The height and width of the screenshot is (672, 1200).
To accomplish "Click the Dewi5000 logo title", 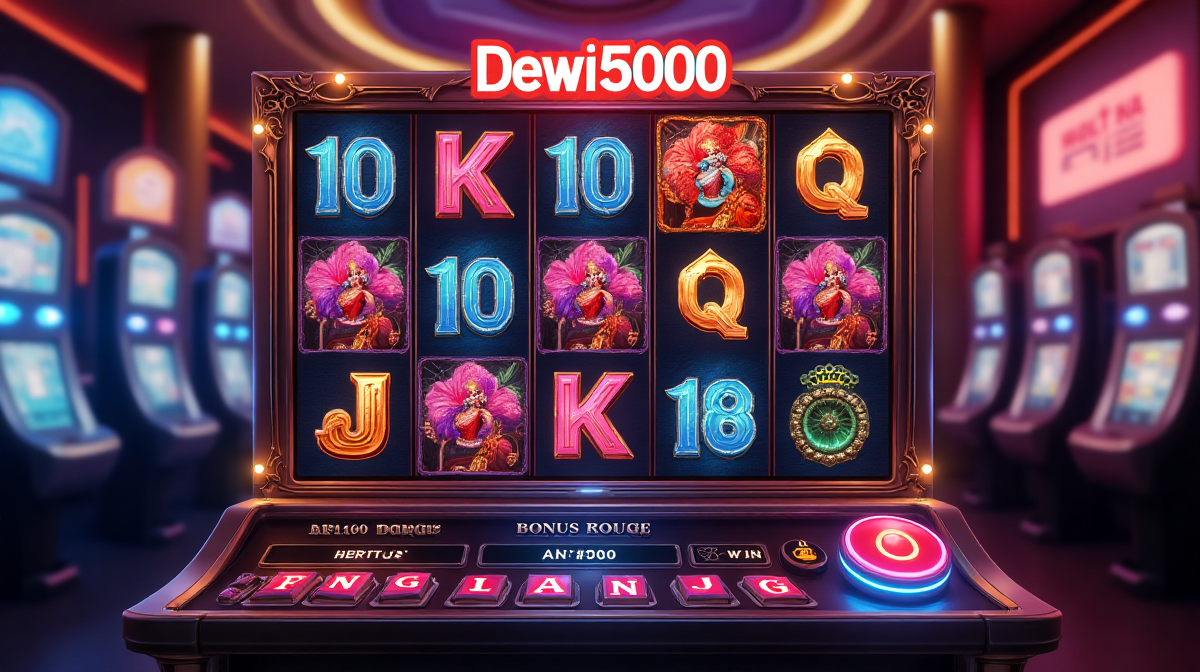I will 600,69.
